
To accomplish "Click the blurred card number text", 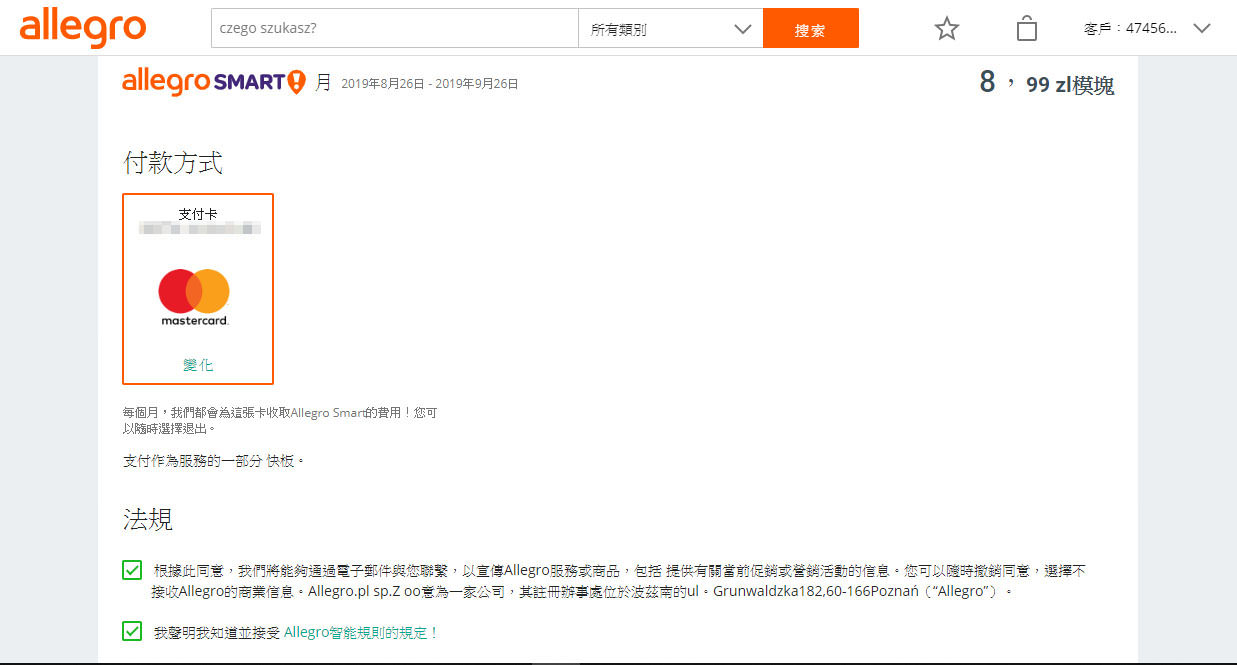I will (200, 229).
